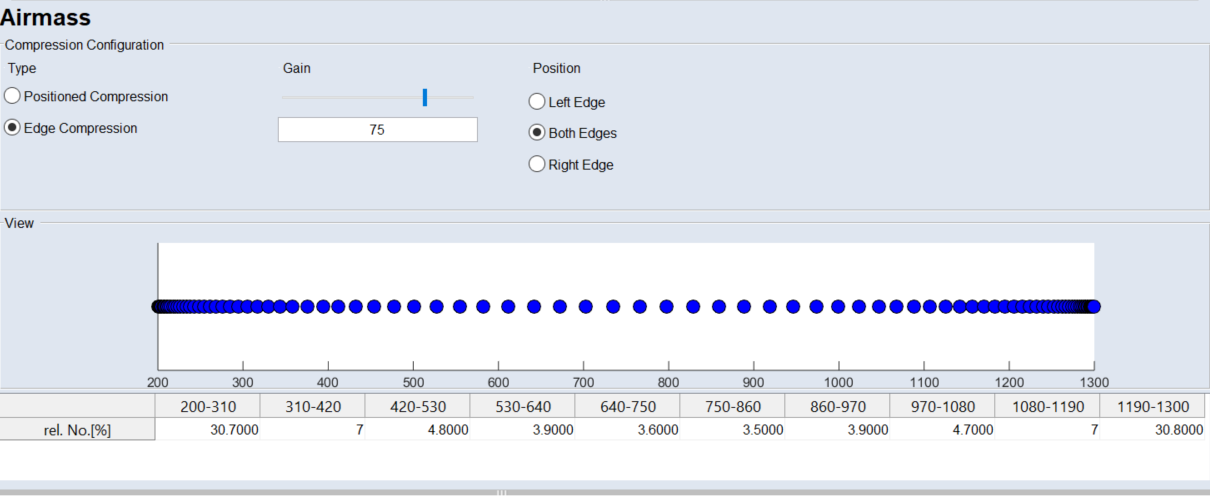Choose the Edge Compression type option
The image size is (1210, 496).
(13, 128)
